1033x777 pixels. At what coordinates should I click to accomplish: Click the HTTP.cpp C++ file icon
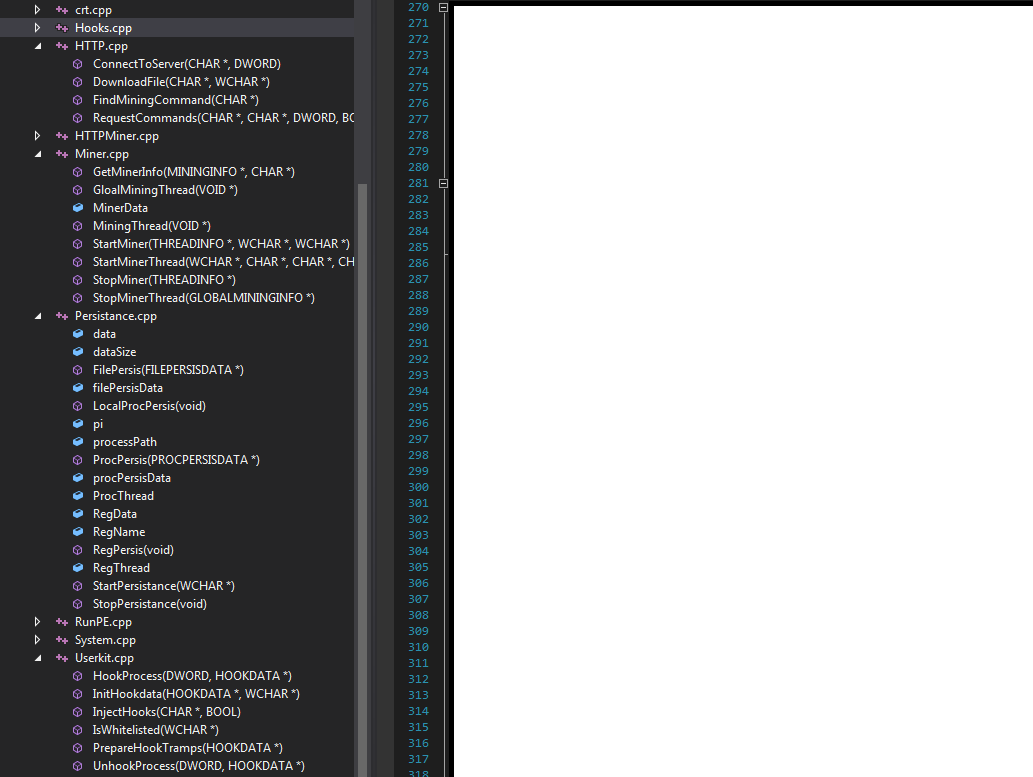tap(62, 46)
